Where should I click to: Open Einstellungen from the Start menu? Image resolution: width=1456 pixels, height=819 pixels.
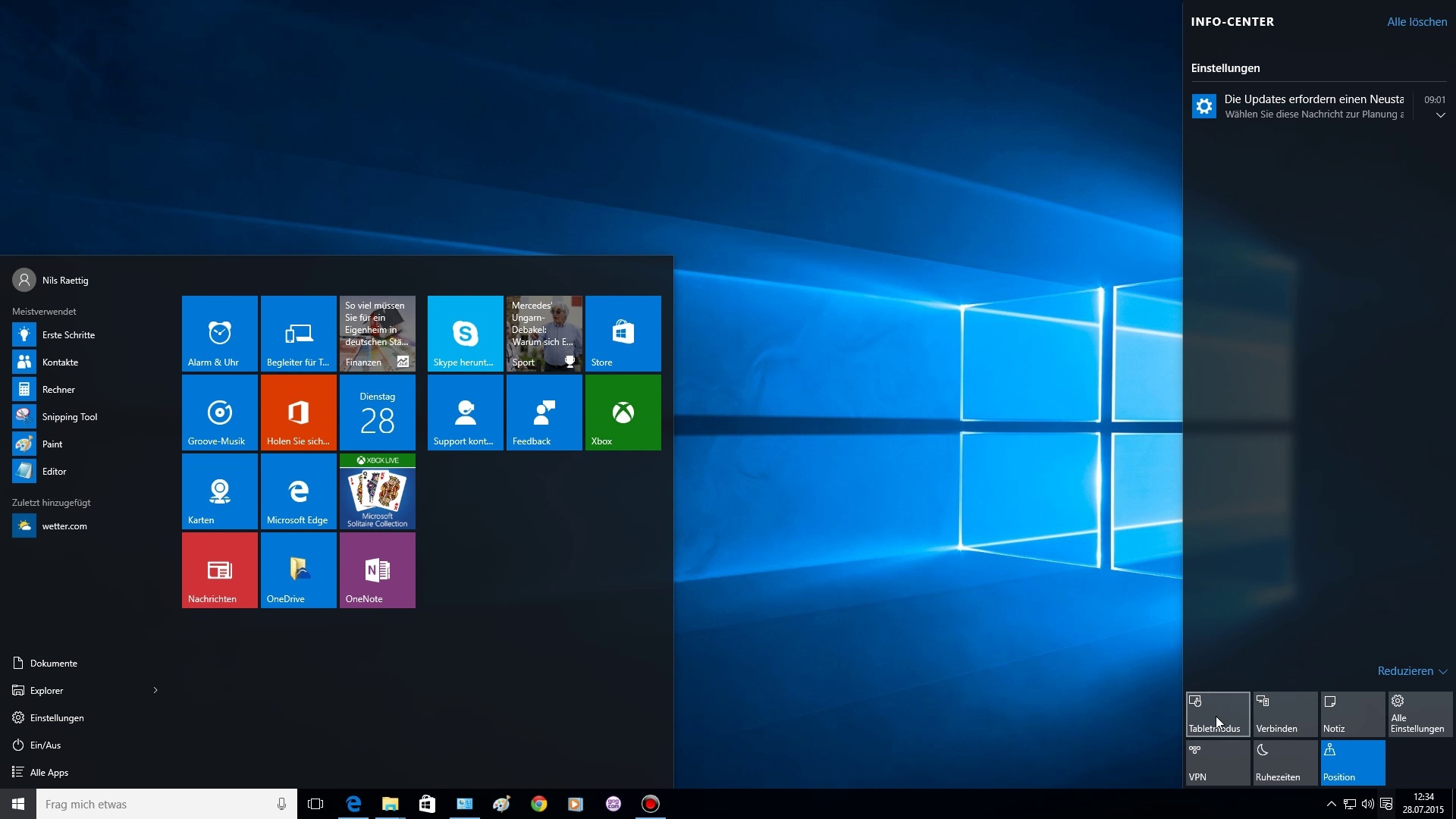pyautogui.click(x=55, y=717)
